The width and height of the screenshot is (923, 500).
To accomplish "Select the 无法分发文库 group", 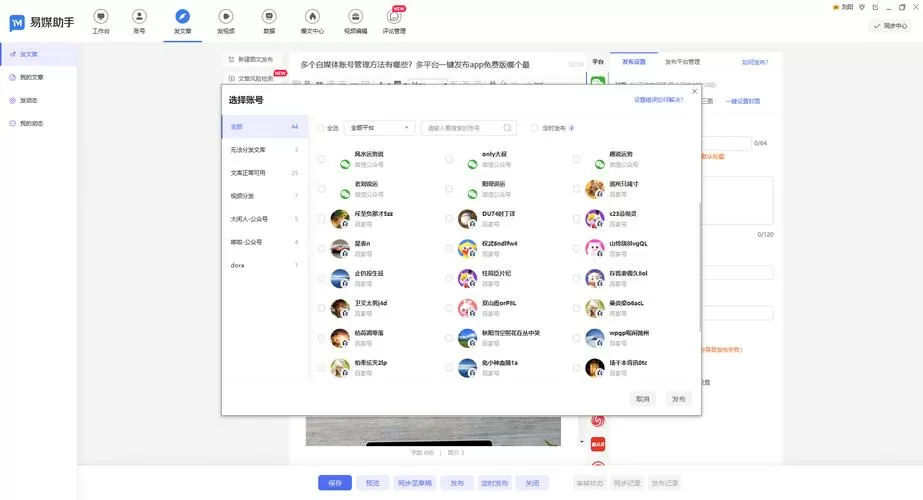I will [264, 150].
